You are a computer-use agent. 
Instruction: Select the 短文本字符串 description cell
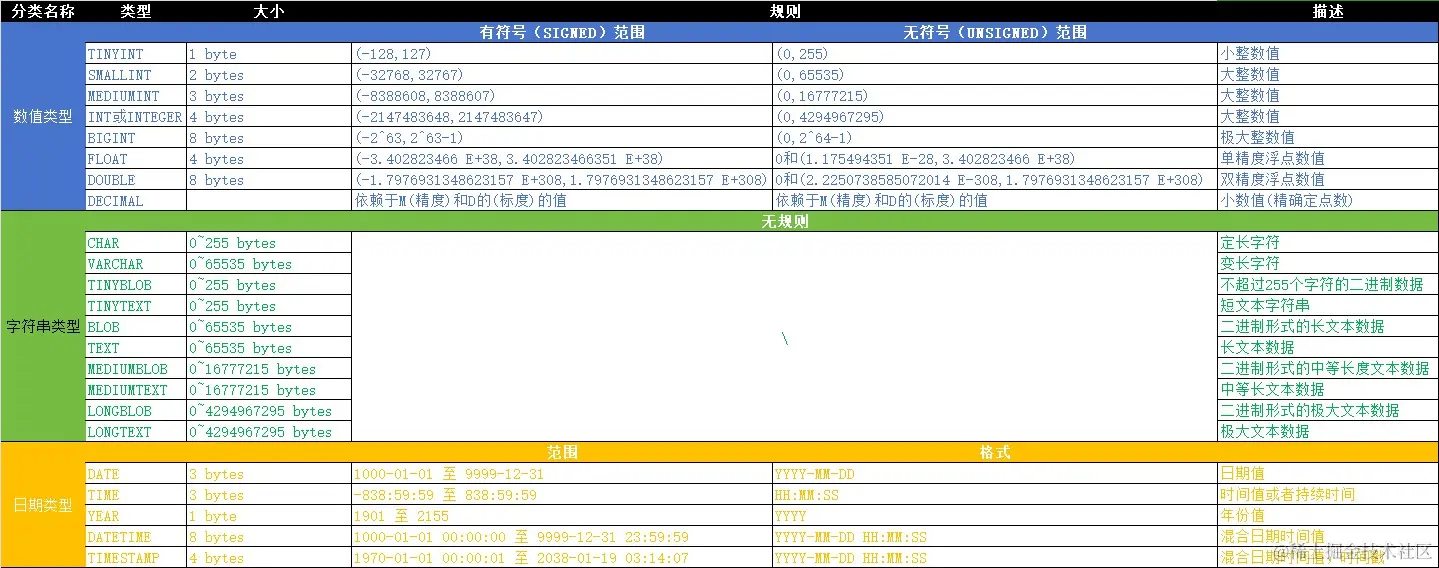point(1328,305)
